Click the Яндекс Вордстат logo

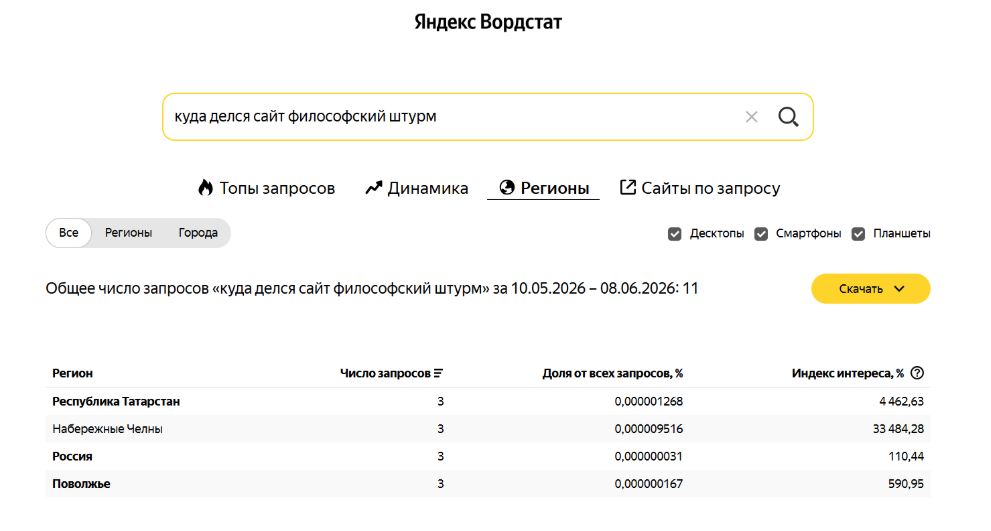point(488,22)
